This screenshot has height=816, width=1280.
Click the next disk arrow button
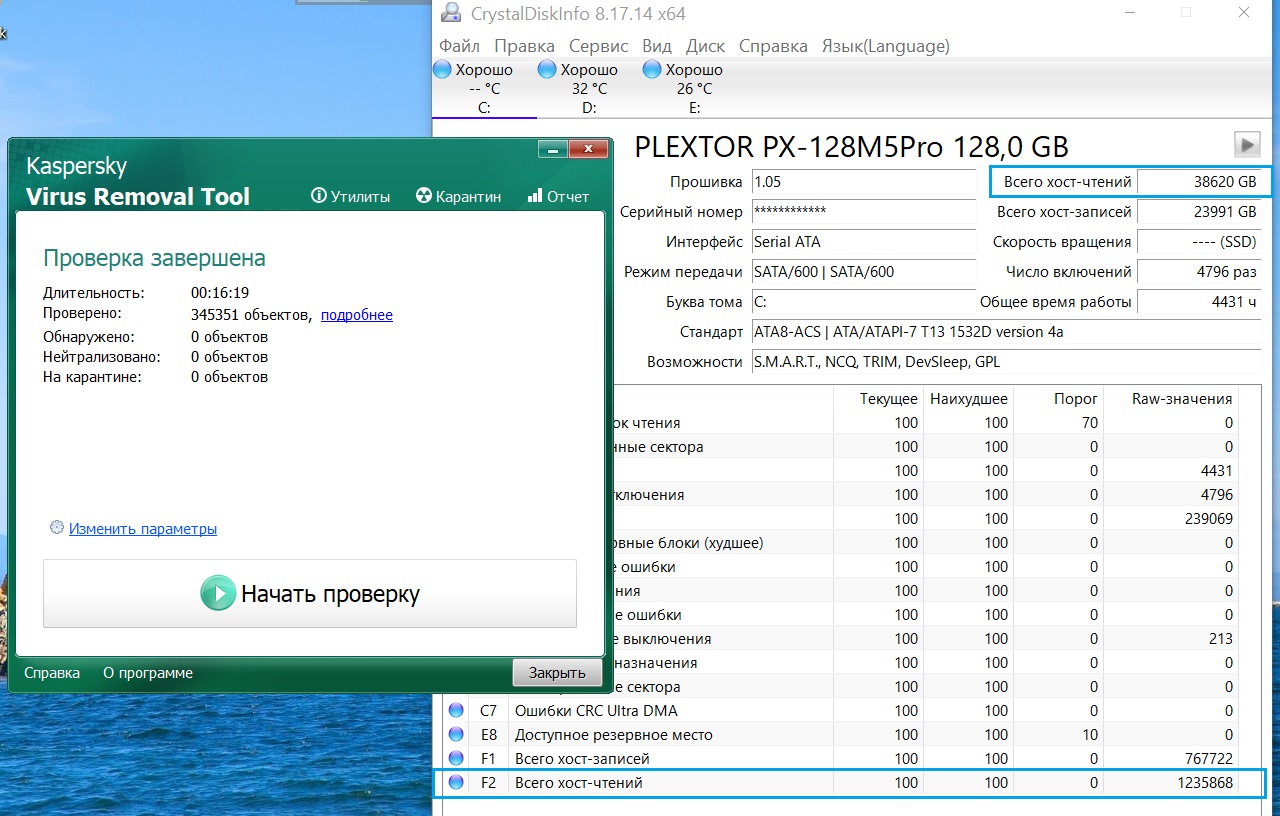click(1247, 144)
